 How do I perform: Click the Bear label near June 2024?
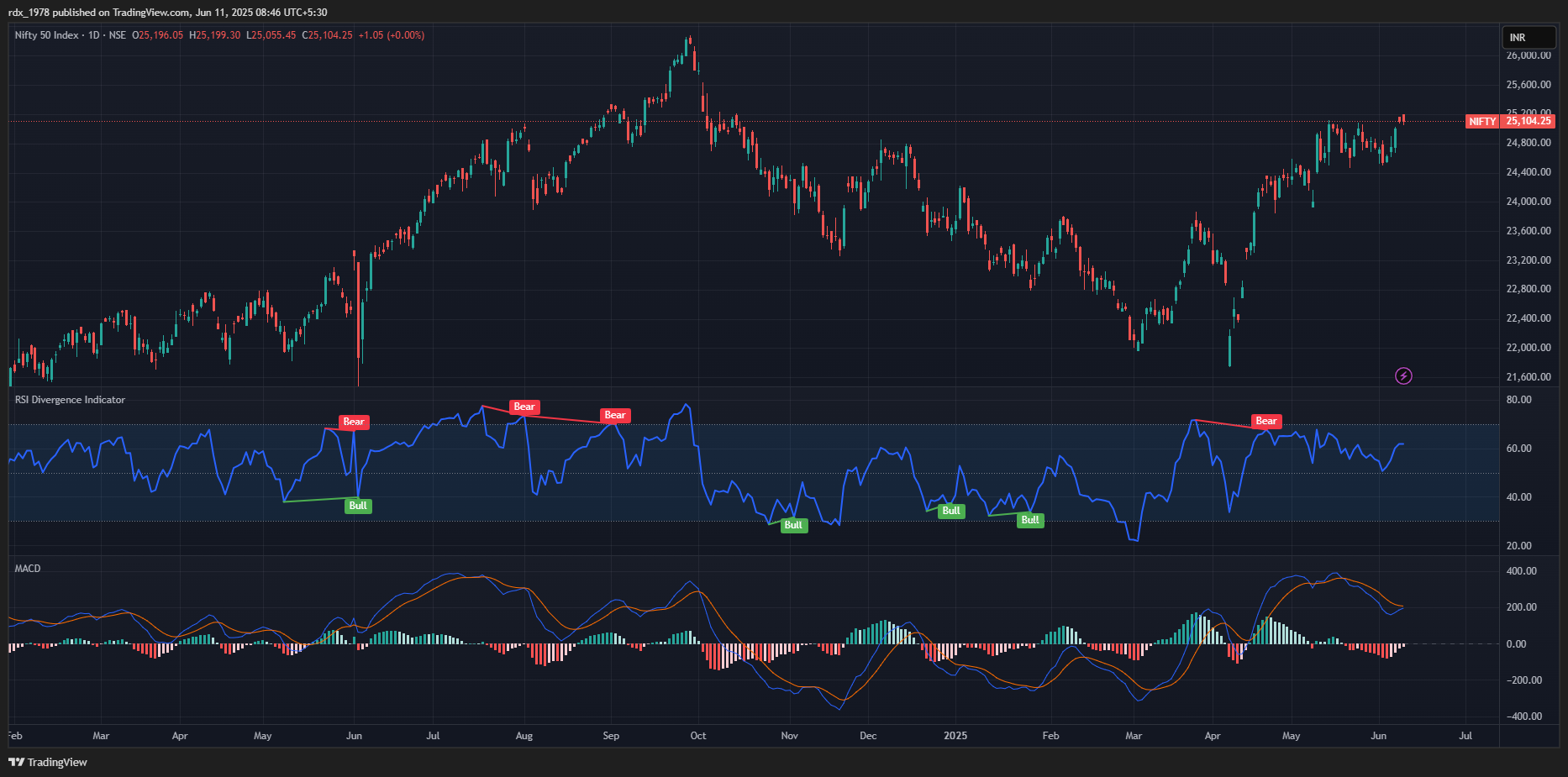pyautogui.click(x=354, y=422)
